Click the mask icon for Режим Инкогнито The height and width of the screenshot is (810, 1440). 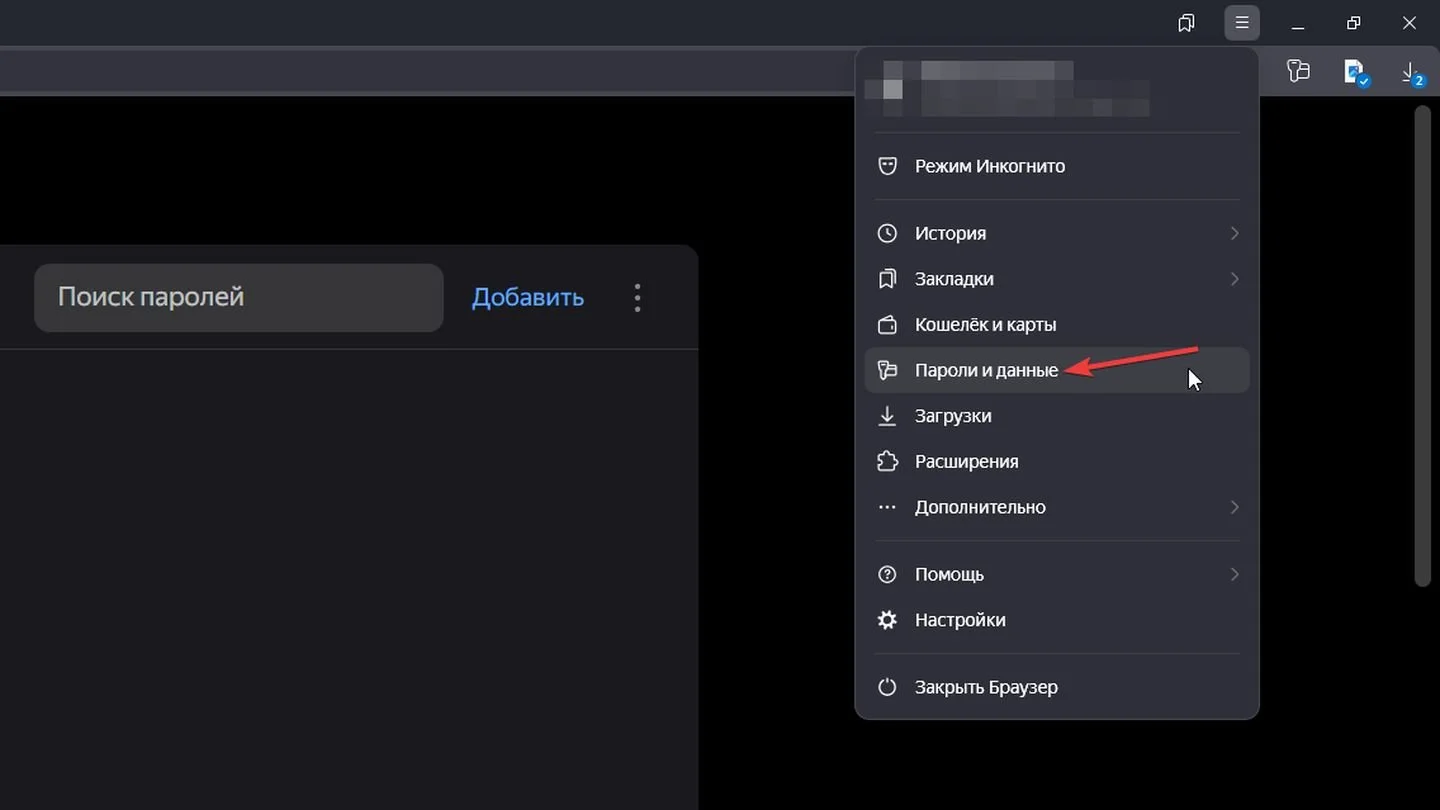coord(887,166)
